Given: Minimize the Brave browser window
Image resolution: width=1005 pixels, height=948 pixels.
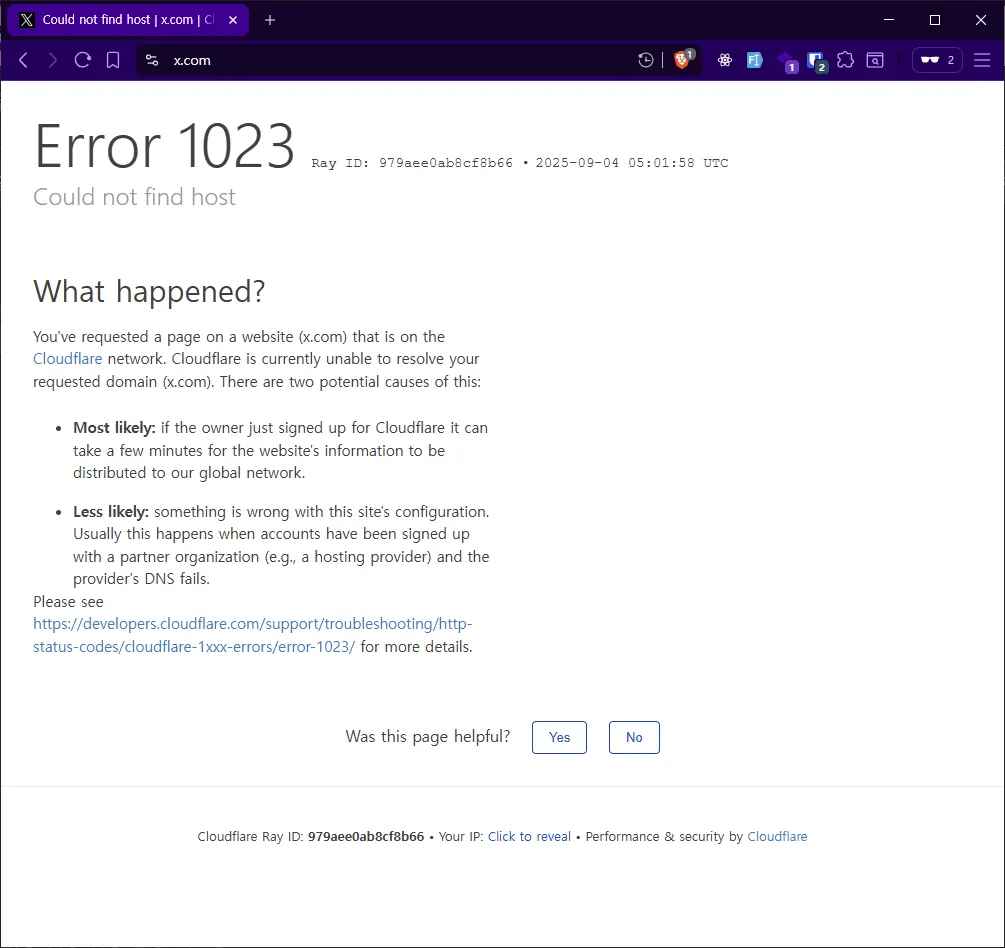Looking at the screenshot, I should tap(888, 20).
